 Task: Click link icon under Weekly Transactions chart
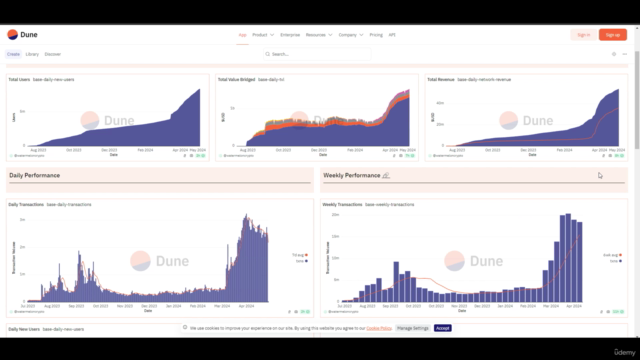[x=602, y=311]
